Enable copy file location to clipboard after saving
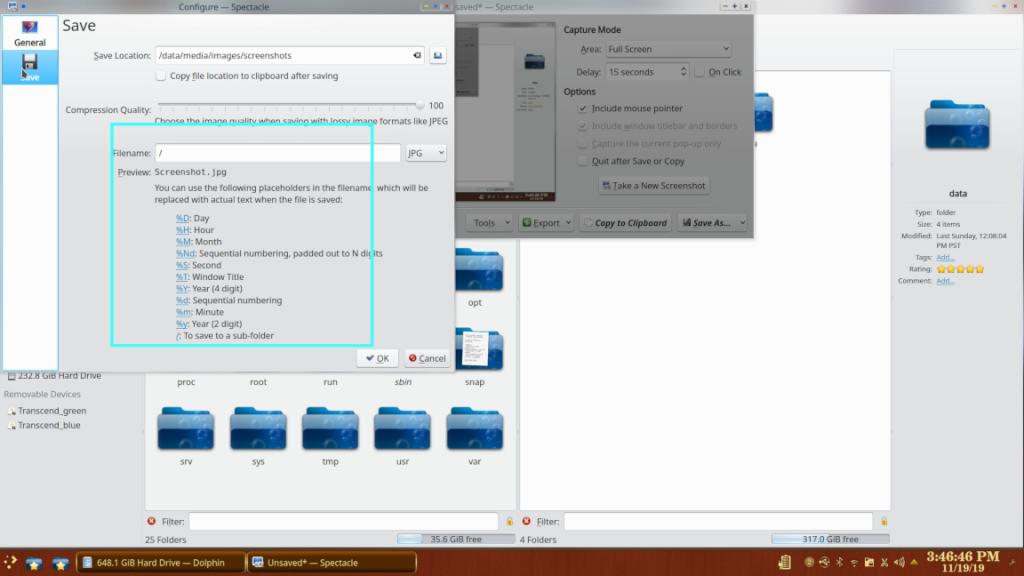Screen dimensions: 1024x576 pyautogui.click(x=161, y=76)
